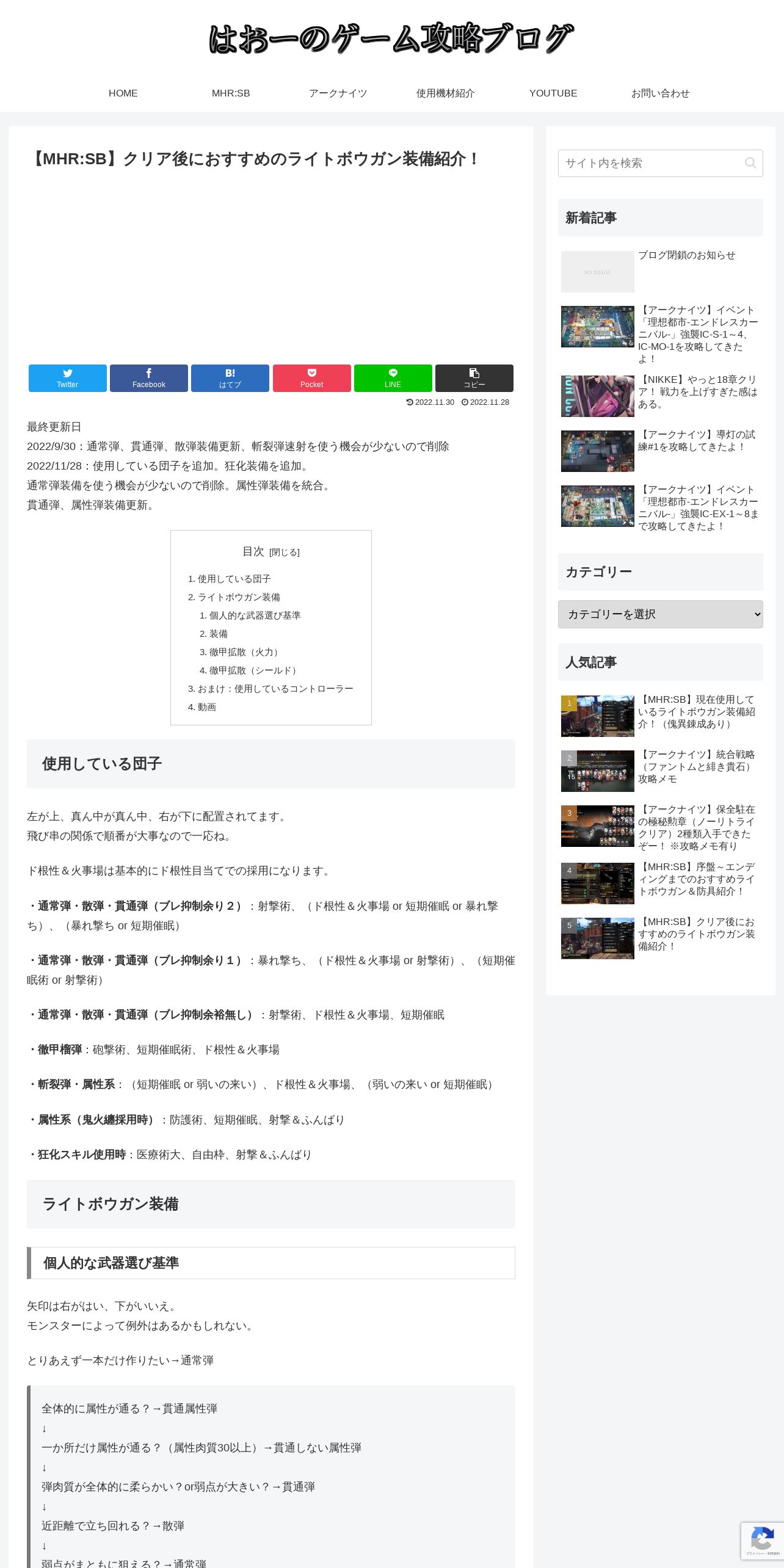Open the カテゴリーを選択 dropdown
This screenshot has height=1568, width=784.
(x=660, y=614)
